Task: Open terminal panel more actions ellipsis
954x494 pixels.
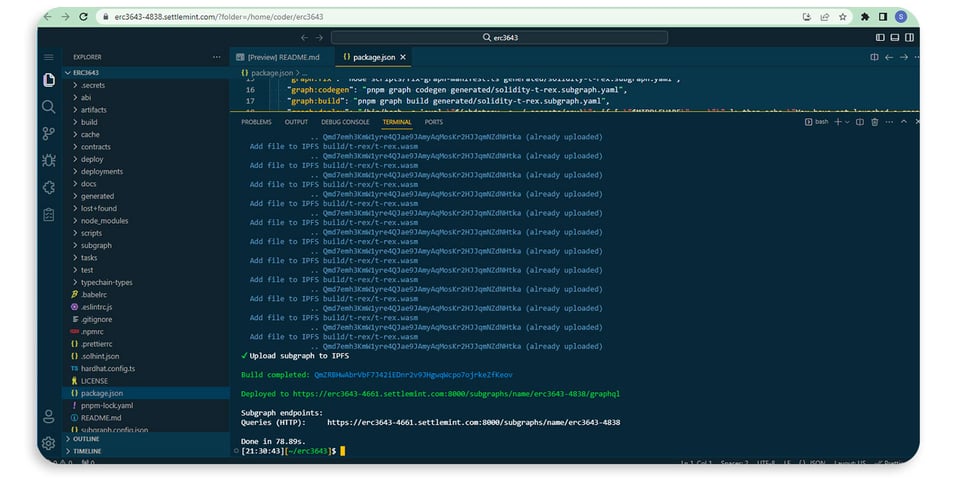Action: pos(889,122)
